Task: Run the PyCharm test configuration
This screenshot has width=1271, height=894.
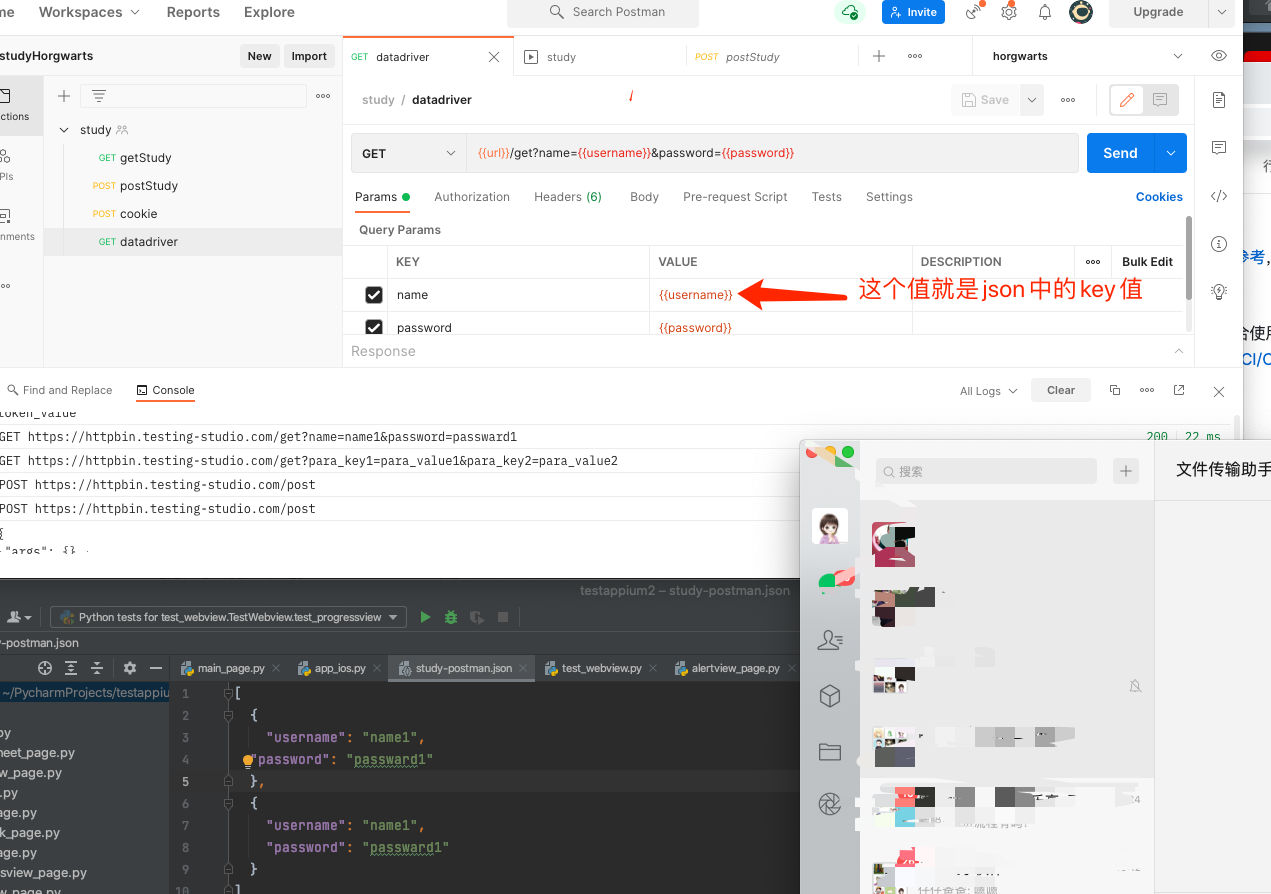Action: click(x=425, y=617)
